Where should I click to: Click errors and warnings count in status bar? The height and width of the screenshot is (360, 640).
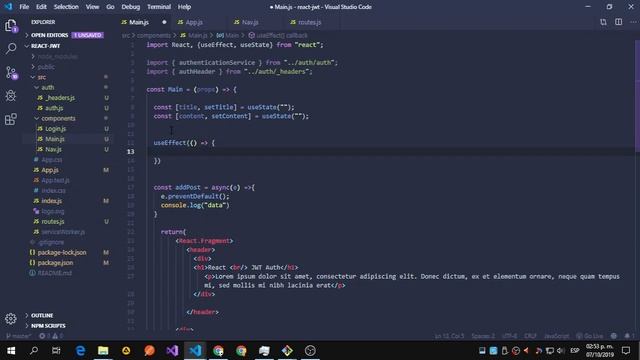click(51, 336)
